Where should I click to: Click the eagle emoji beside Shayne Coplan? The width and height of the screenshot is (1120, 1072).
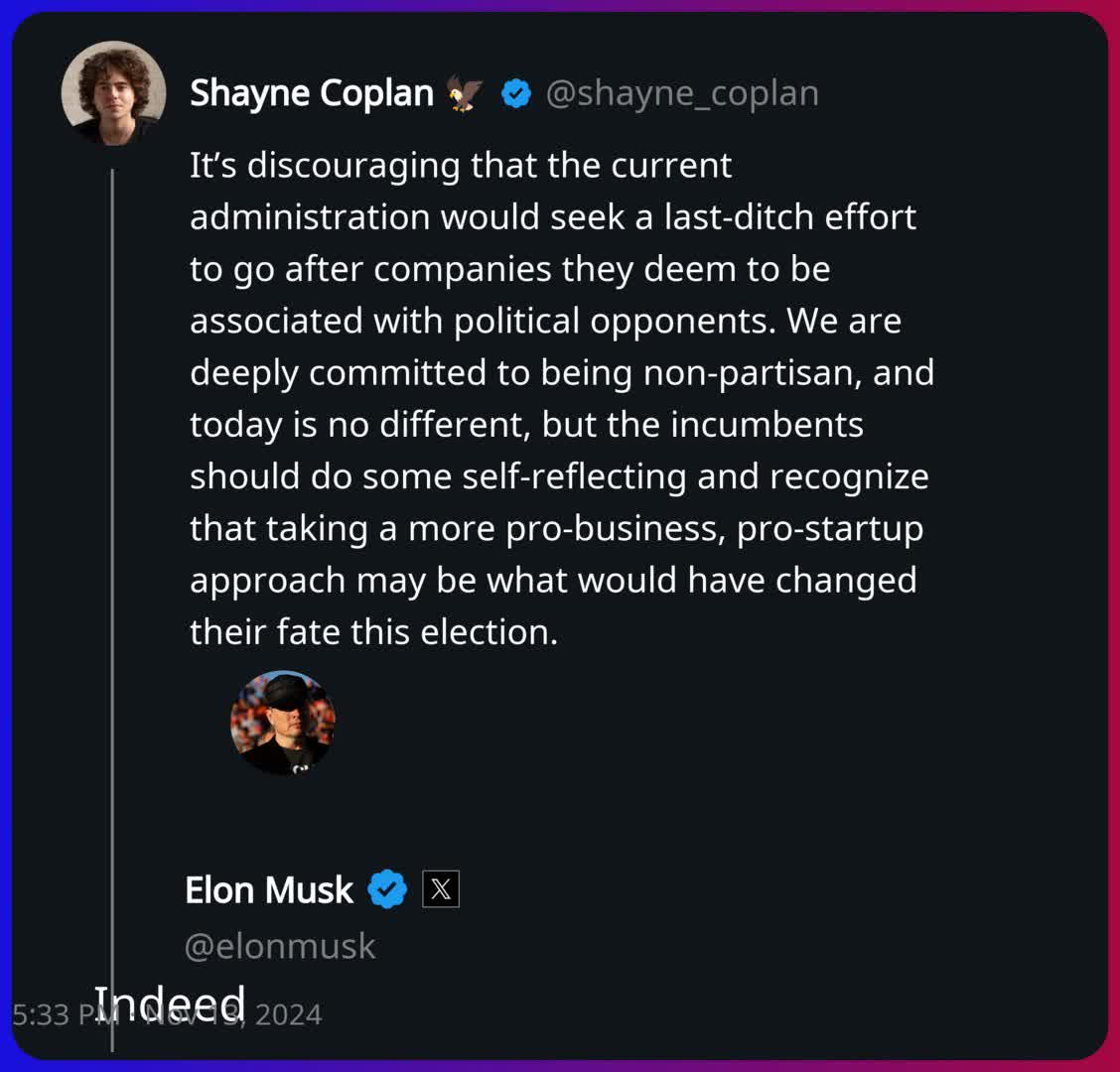point(465,93)
